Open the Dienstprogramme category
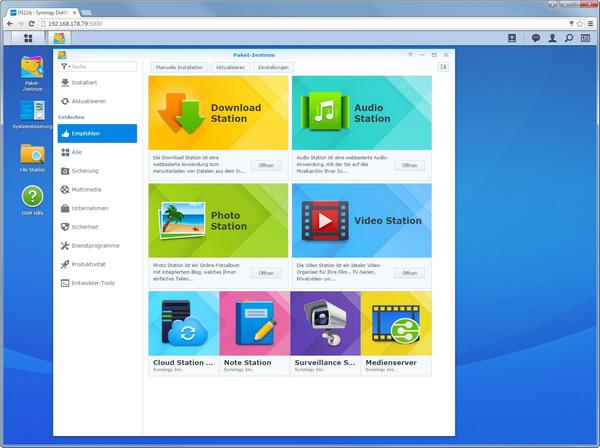Viewport: 600px width, 448px height. [x=97, y=246]
